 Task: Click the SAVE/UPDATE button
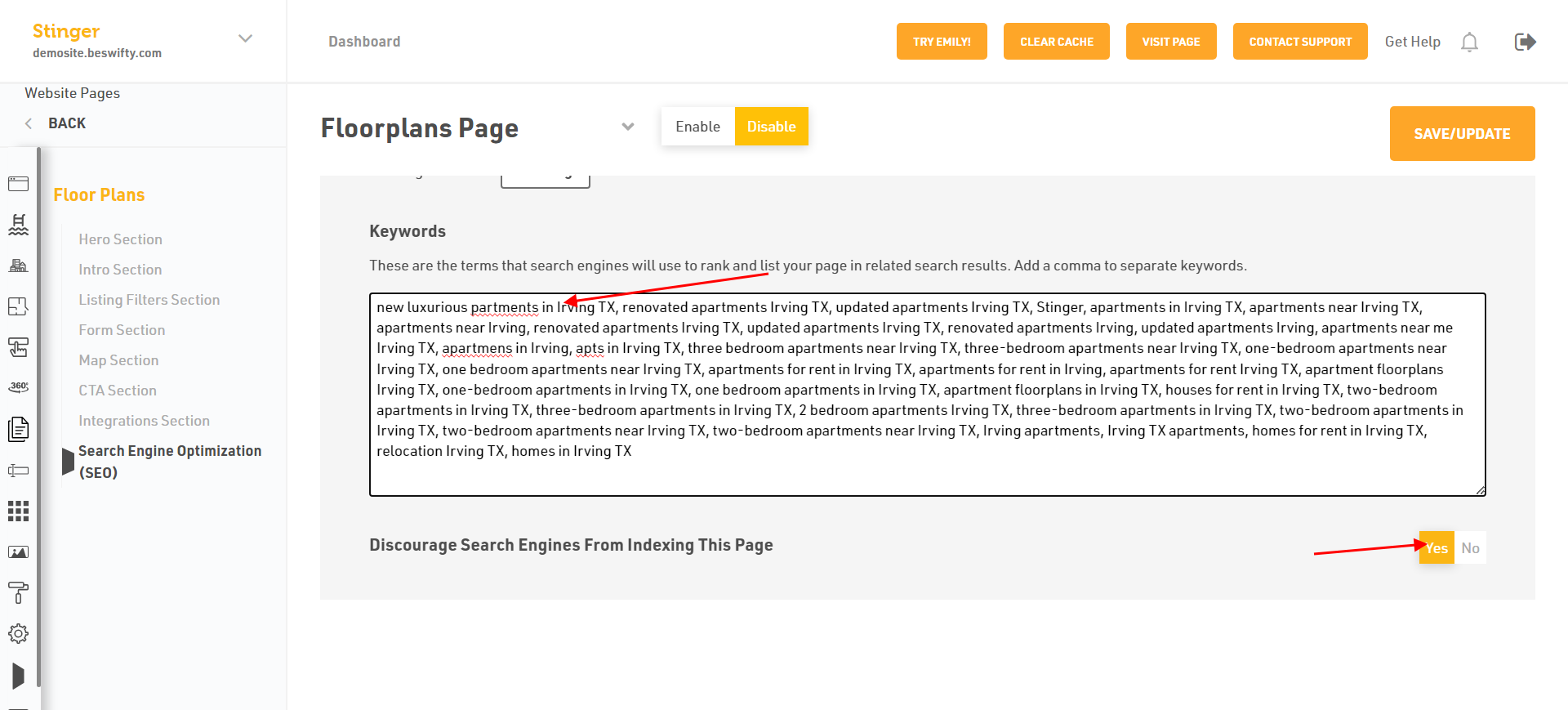click(1462, 133)
